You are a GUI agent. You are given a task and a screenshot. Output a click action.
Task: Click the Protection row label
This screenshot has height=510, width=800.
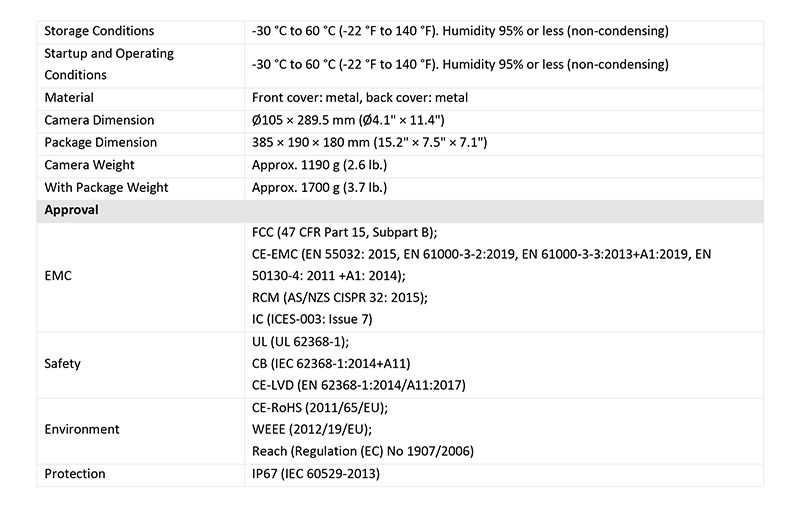pyautogui.click(x=75, y=474)
